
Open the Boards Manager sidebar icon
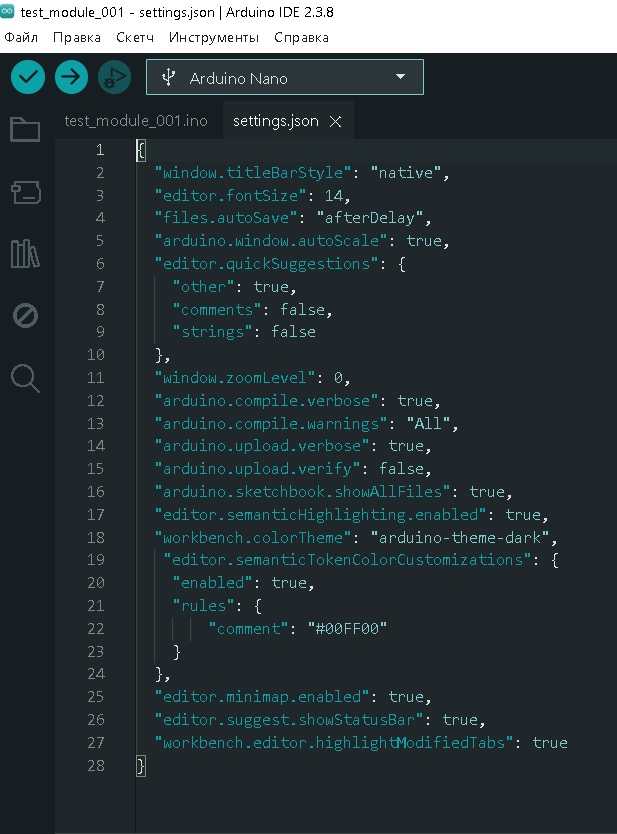click(x=26, y=192)
